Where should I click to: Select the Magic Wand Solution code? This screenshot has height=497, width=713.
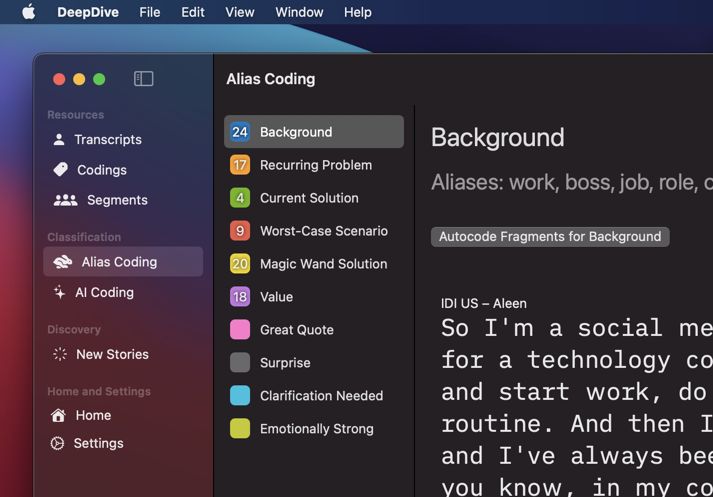coord(314,264)
